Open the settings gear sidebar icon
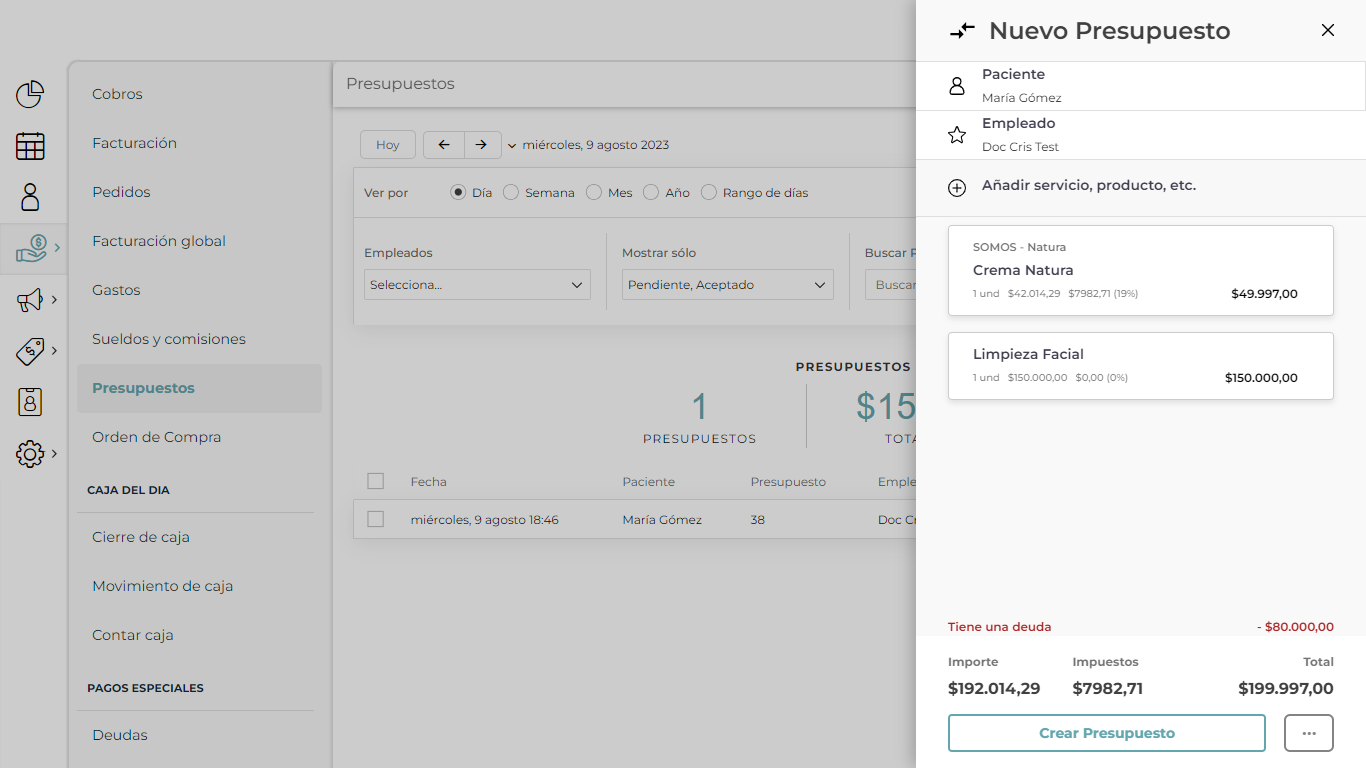This screenshot has width=1366, height=768. click(30, 454)
